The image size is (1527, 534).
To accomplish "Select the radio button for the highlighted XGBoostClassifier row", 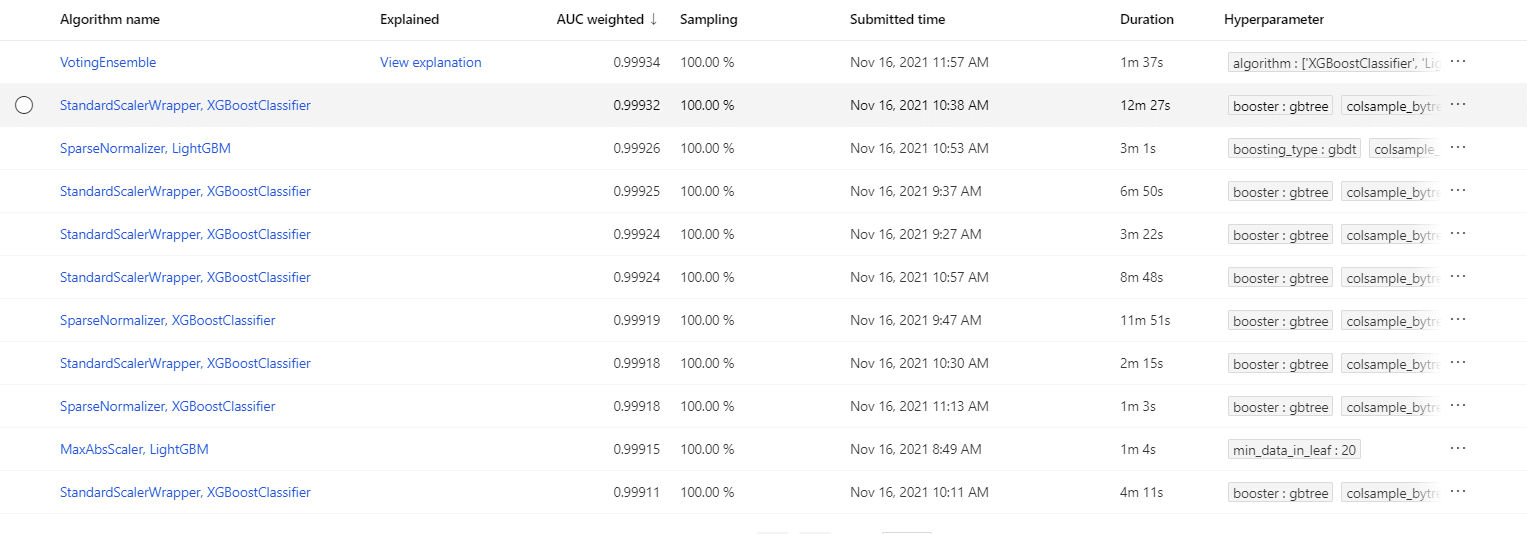I will tap(25, 105).
